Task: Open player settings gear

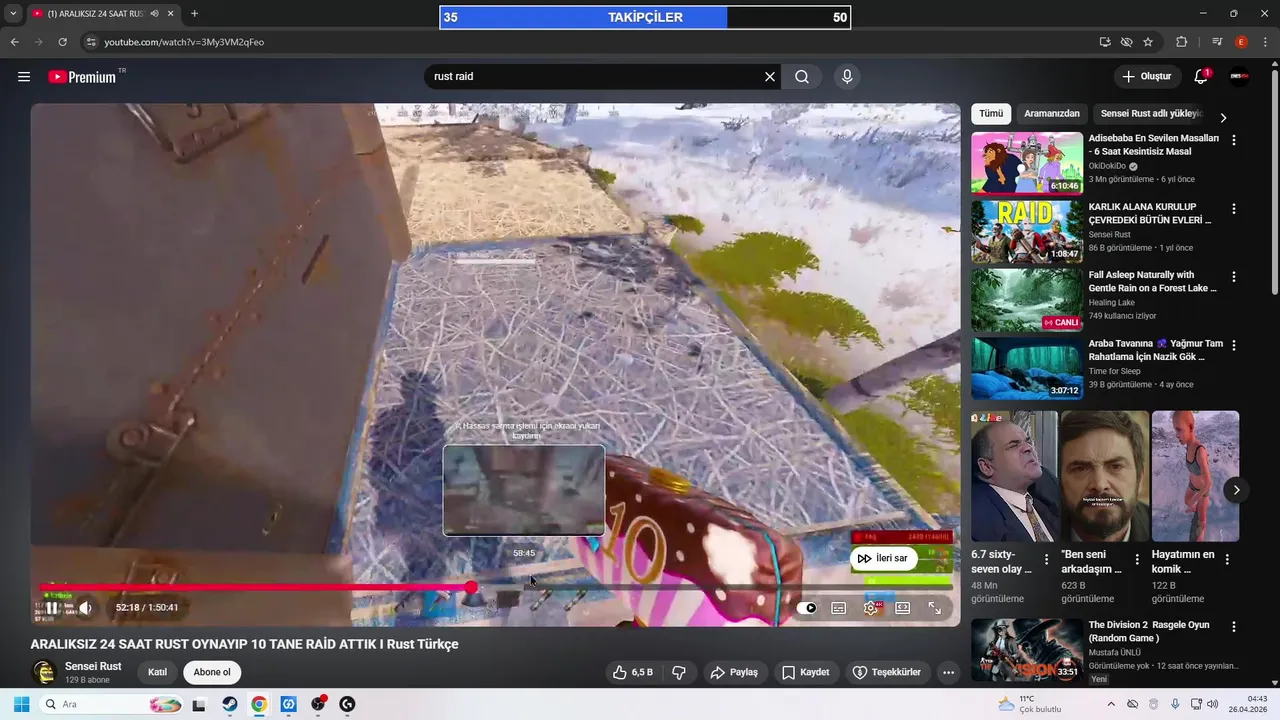Action: pyautogui.click(x=871, y=608)
